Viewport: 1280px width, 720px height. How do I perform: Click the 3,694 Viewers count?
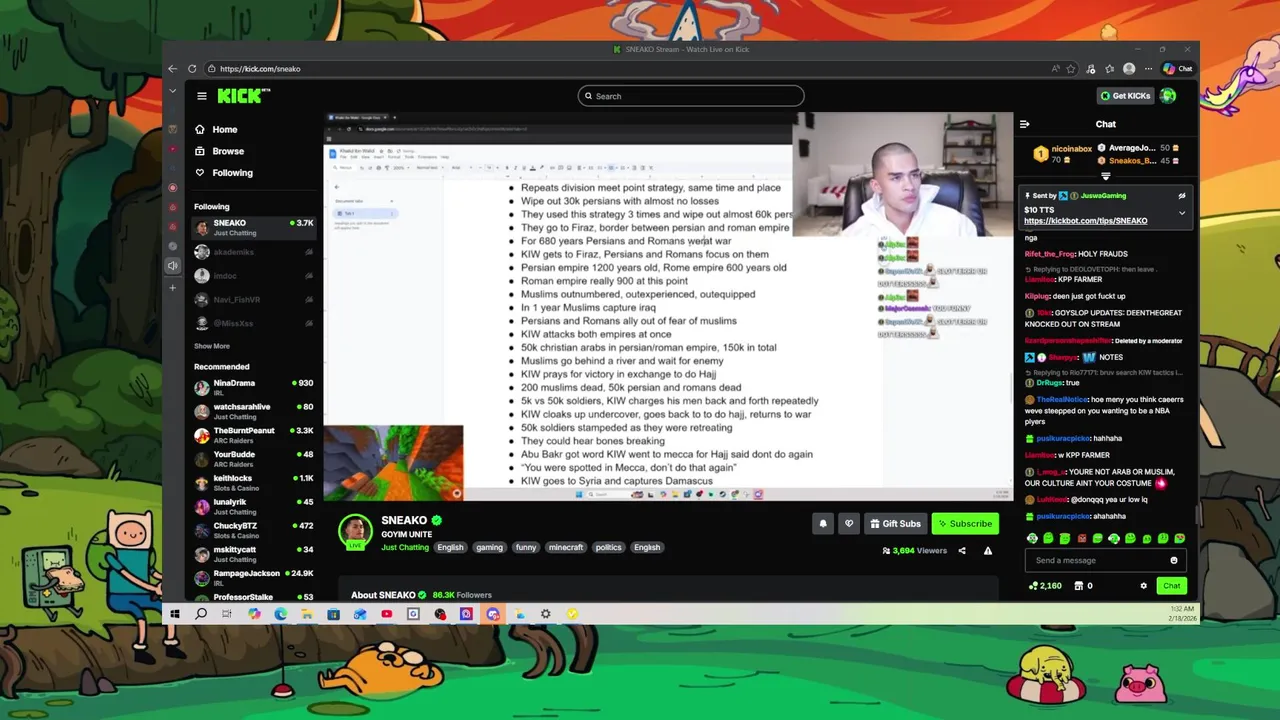(913, 551)
